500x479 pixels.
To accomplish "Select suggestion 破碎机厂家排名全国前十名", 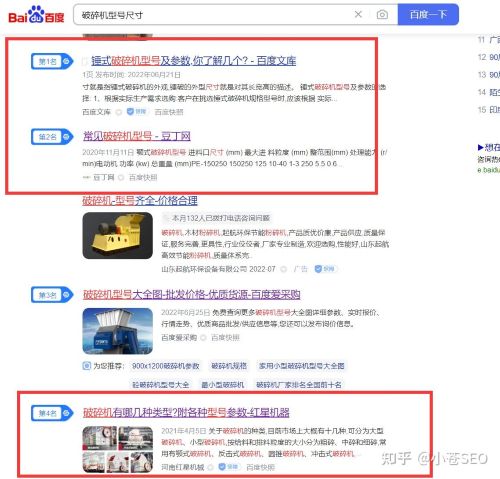I will point(299,385).
